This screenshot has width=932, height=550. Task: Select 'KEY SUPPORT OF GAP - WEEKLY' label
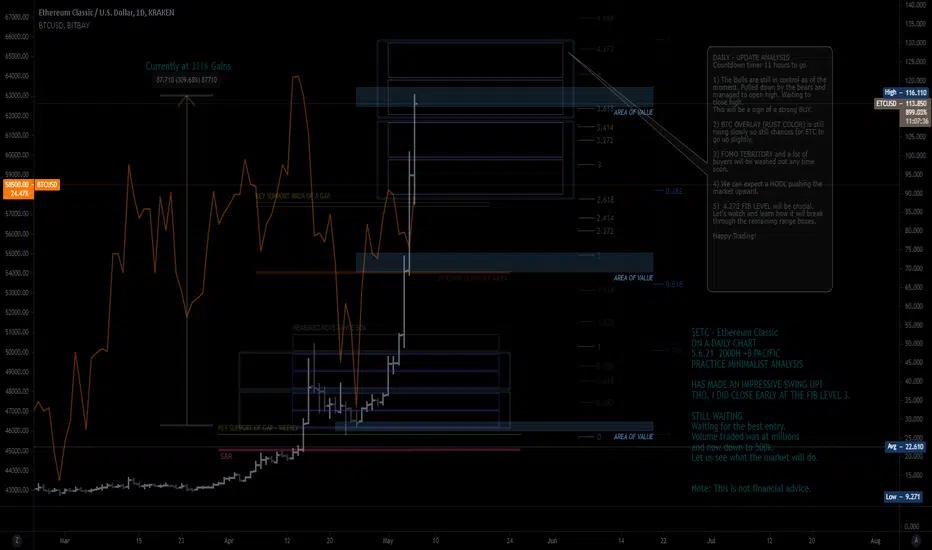258,428
